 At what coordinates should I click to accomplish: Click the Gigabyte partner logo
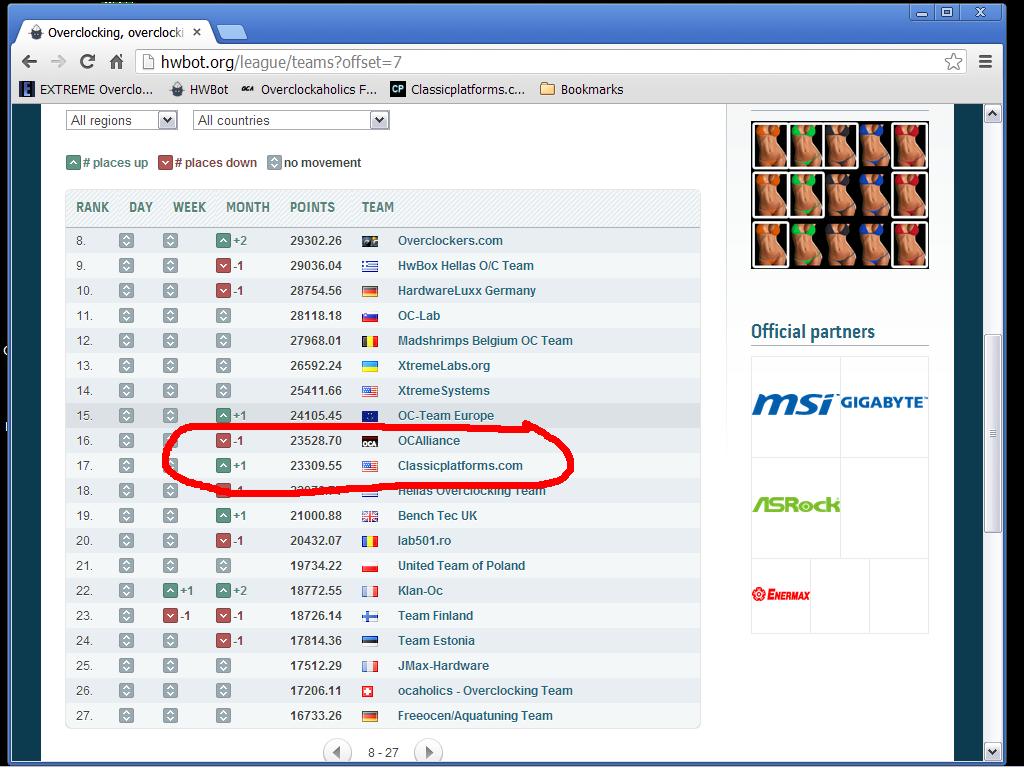pos(884,402)
